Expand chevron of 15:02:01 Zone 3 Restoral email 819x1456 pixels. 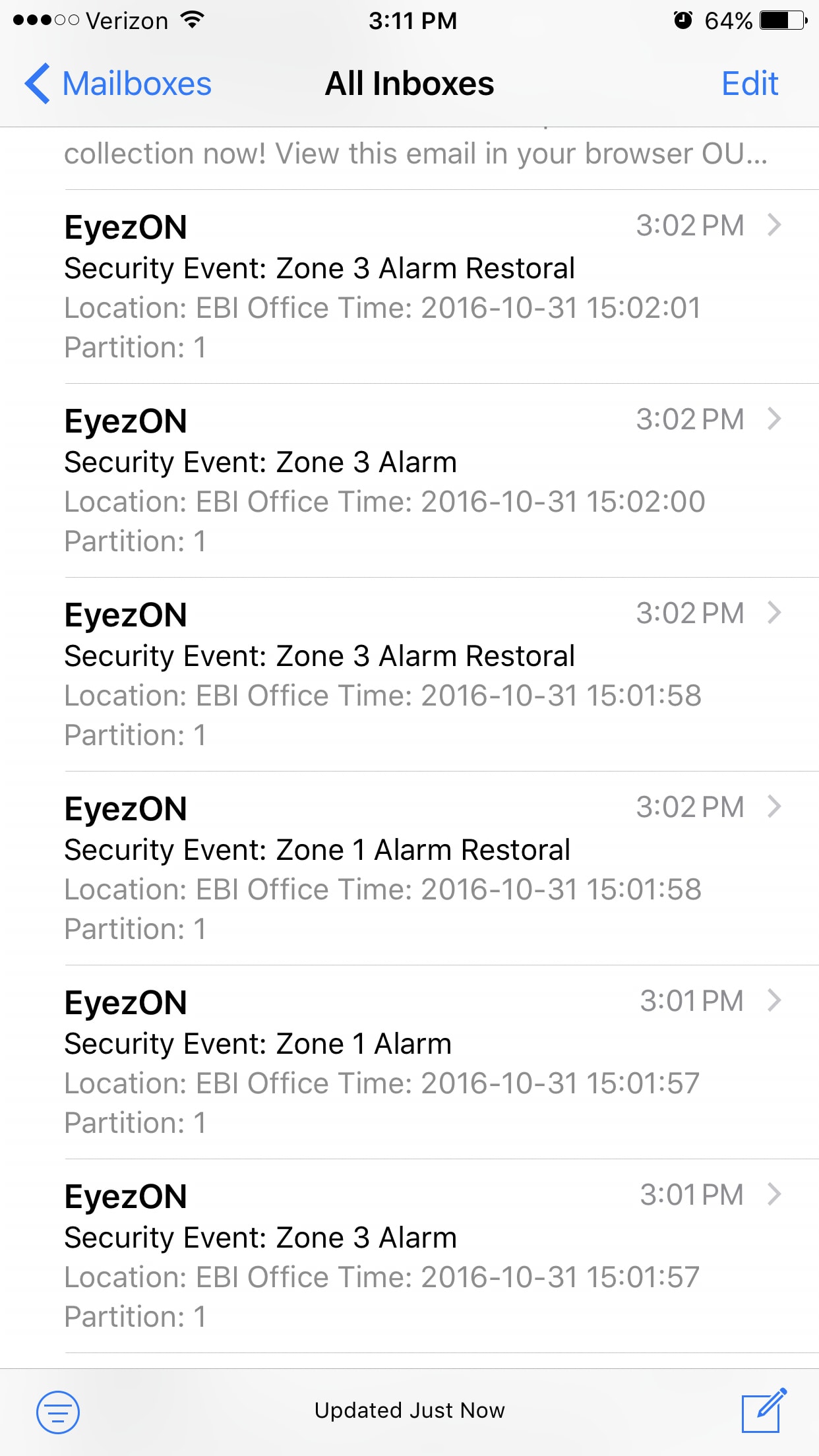coord(774,225)
